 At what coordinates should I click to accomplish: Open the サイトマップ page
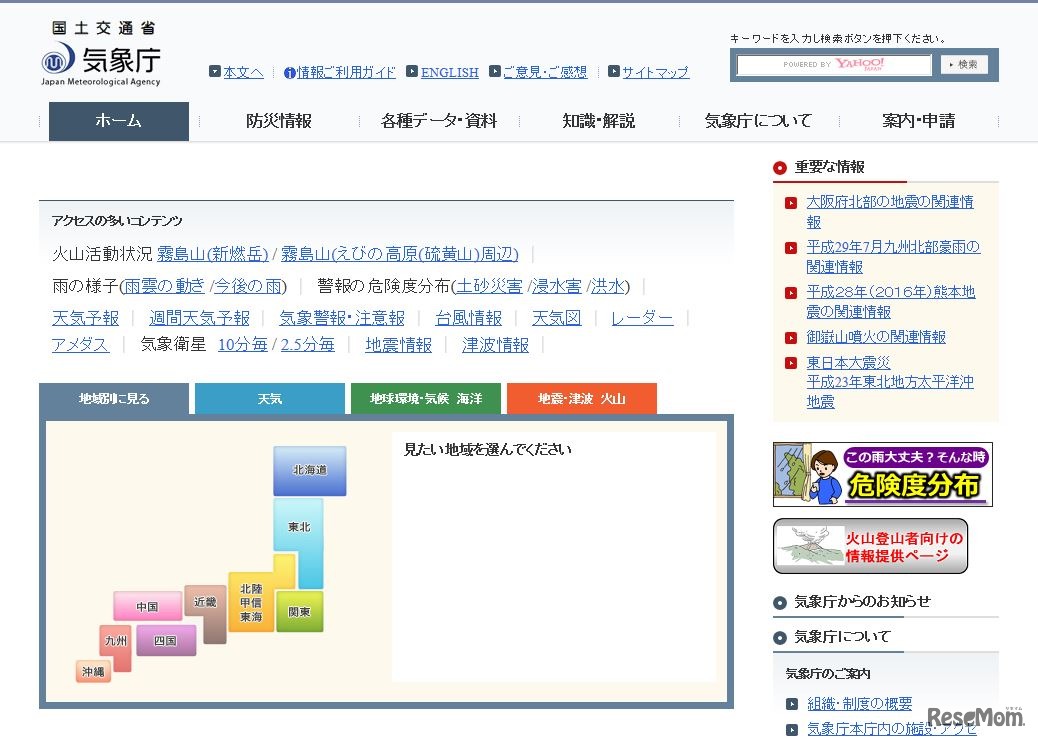pos(652,72)
